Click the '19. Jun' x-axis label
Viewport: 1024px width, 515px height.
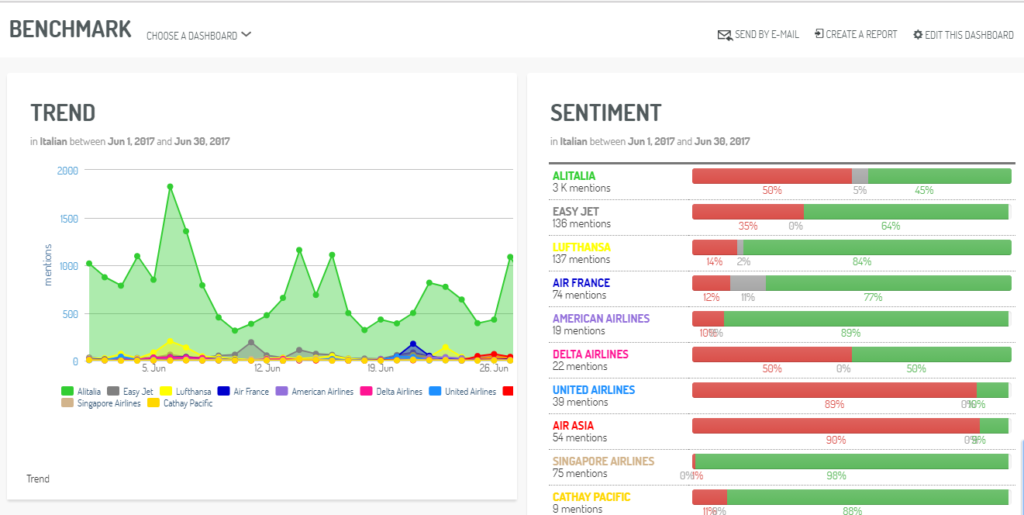[380, 369]
